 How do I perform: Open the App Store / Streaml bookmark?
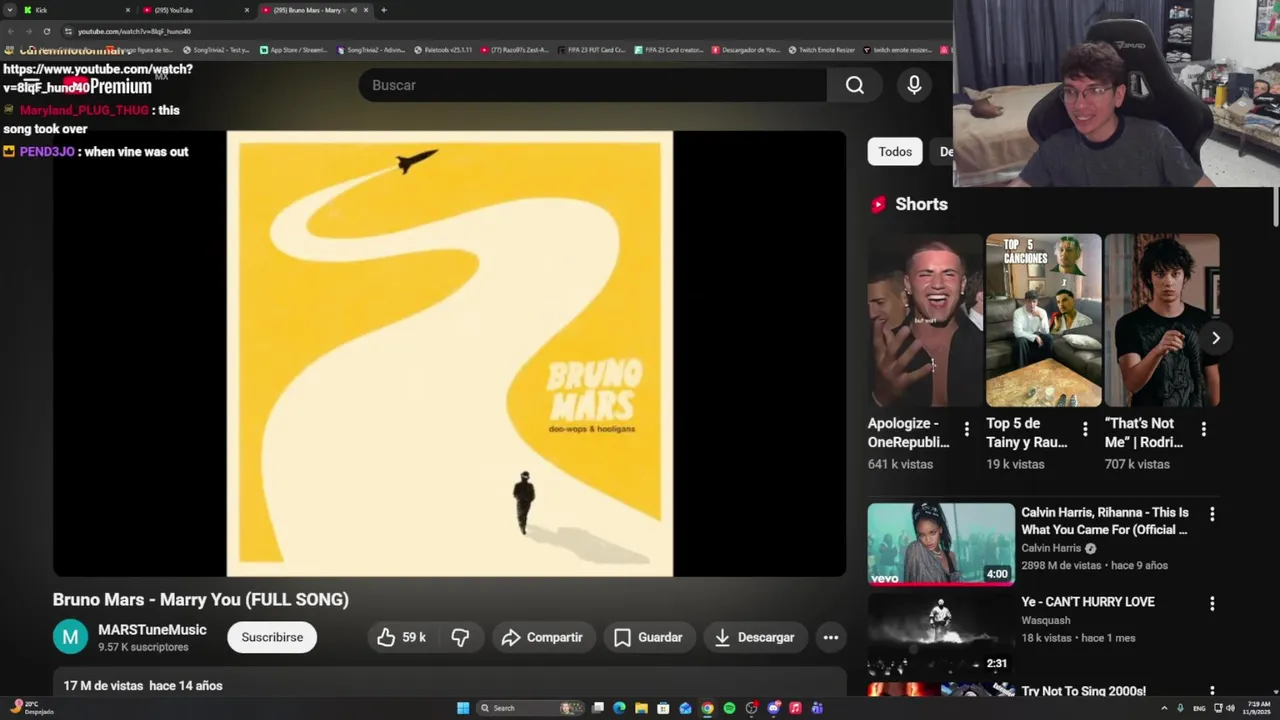[293, 49]
